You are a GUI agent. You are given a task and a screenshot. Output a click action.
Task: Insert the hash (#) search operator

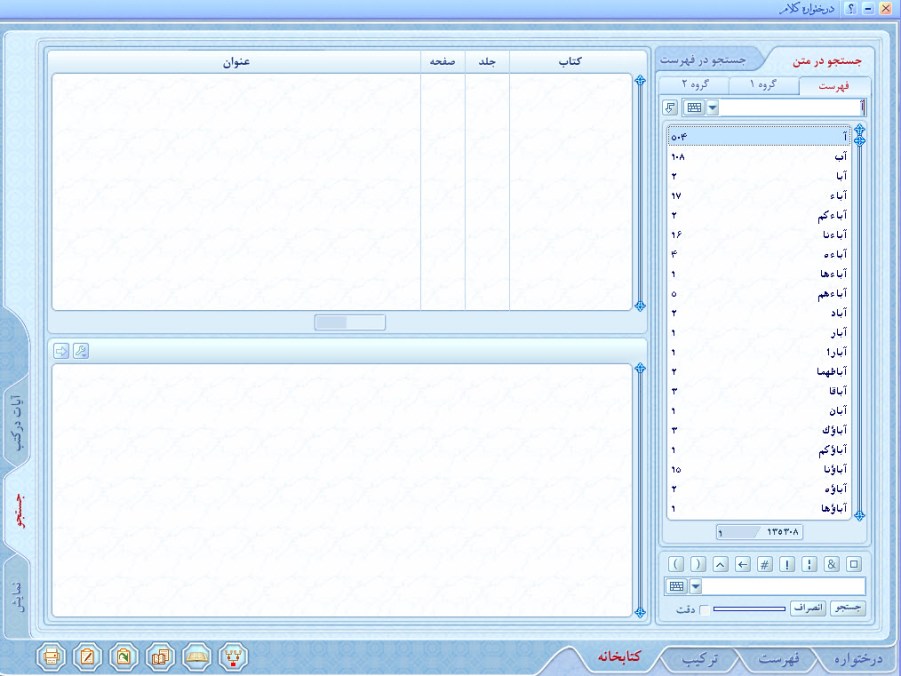pyautogui.click(x=765, y=564)
